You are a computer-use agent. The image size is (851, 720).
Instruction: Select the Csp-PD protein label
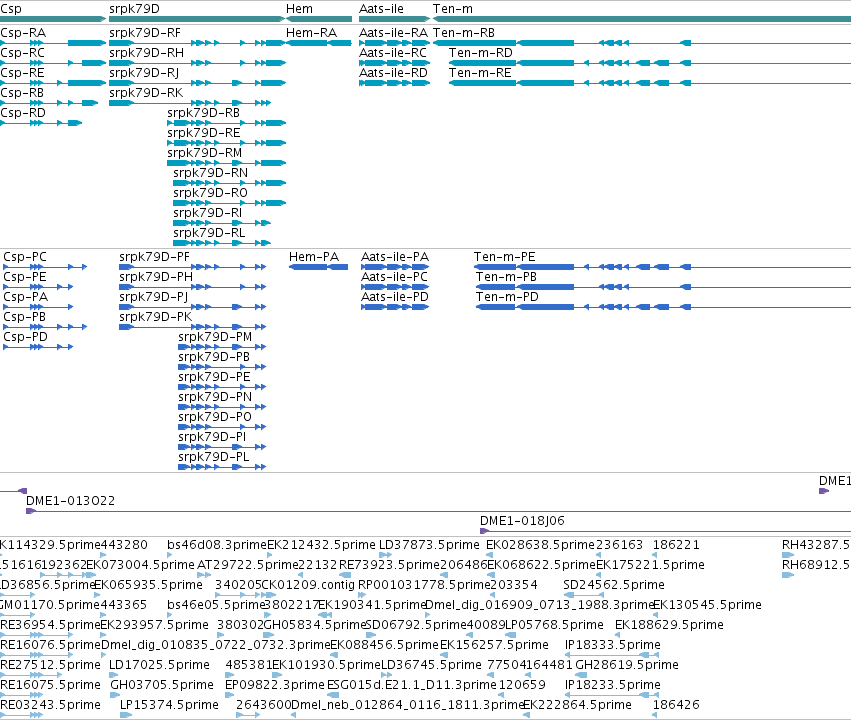pyautogui.click(x=26, y=337)
